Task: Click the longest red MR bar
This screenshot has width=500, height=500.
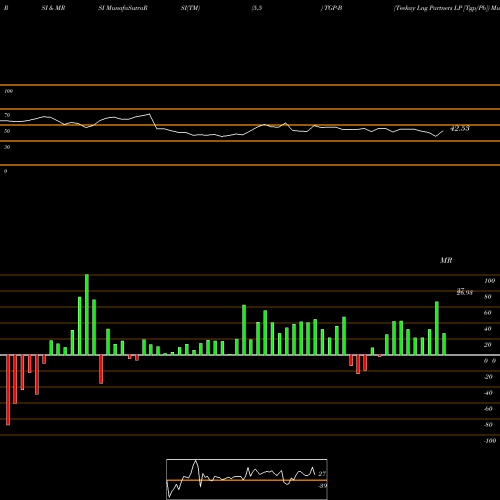Action: (x=8, y=390)
